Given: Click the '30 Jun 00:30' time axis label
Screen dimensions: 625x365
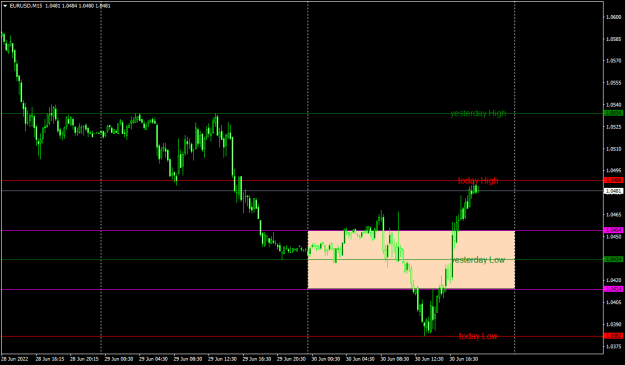Looking at the screenshot, I should point(326,359).
